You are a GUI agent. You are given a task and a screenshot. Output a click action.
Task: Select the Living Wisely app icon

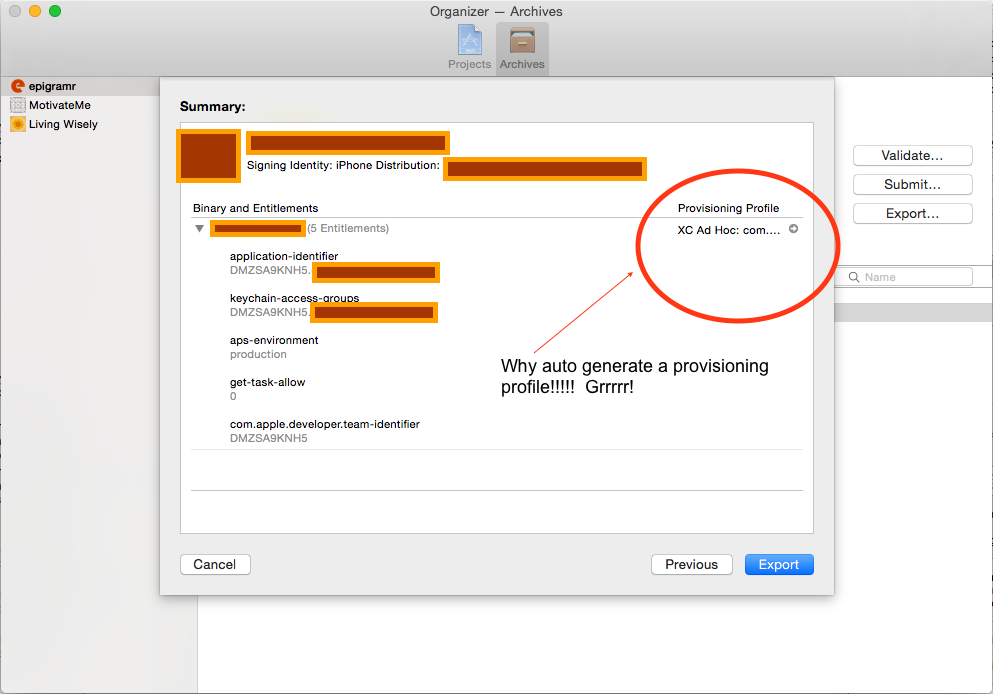tap(18, 124)
